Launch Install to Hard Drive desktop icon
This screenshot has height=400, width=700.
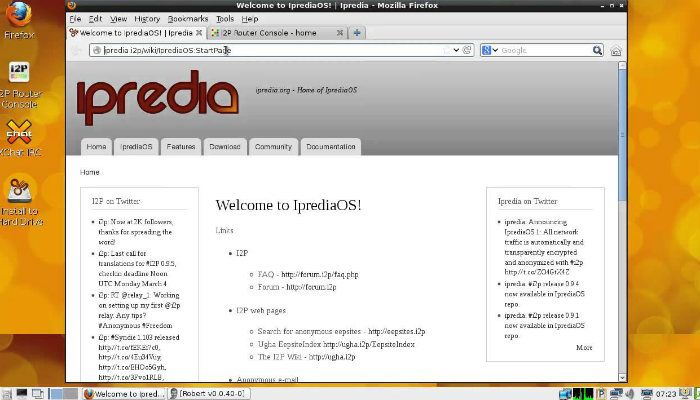19,202
